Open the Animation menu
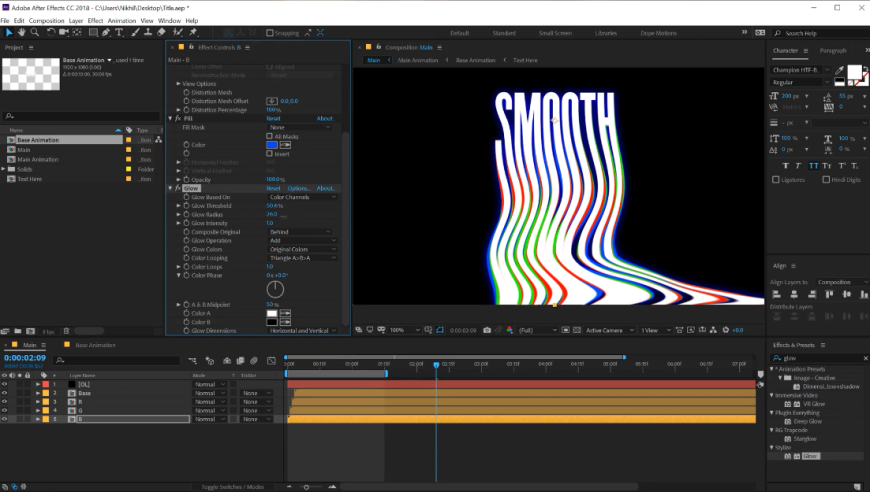870x492 pixels. (x=121, y=20)
